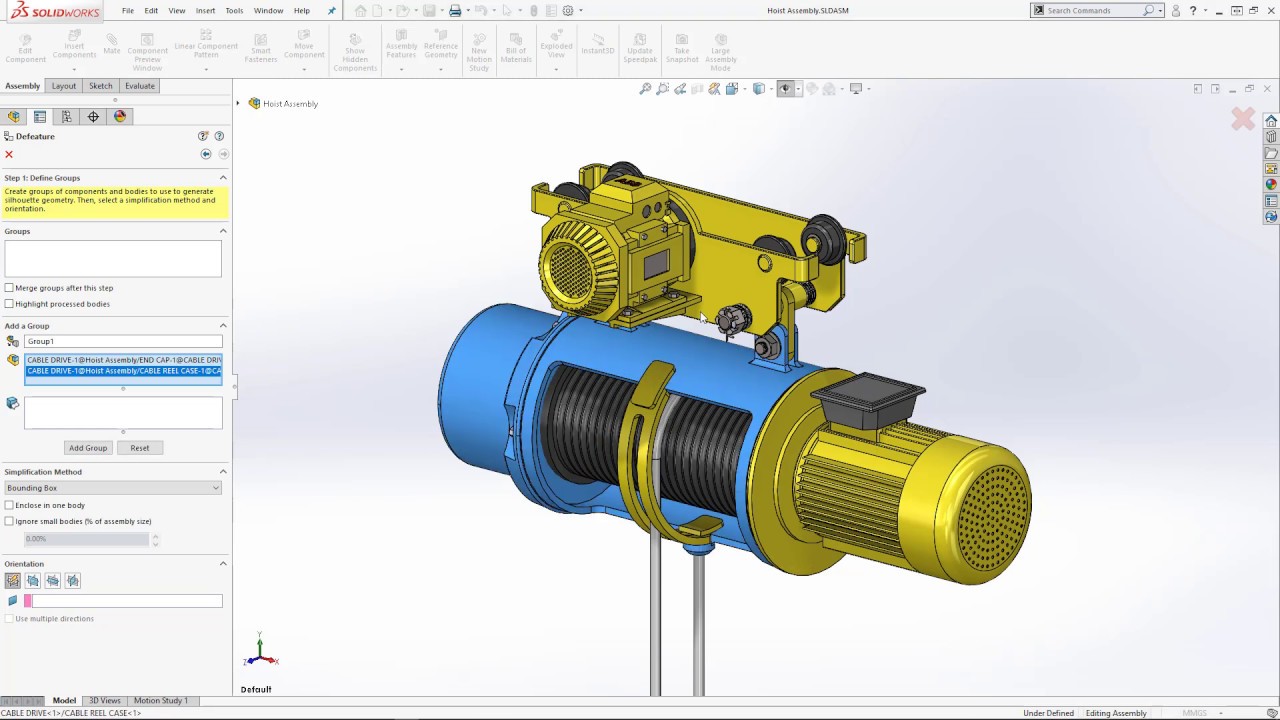Collapse the Orientation section
The height and width of the screenshot is (720, 1280).
[x=223, y=564]
